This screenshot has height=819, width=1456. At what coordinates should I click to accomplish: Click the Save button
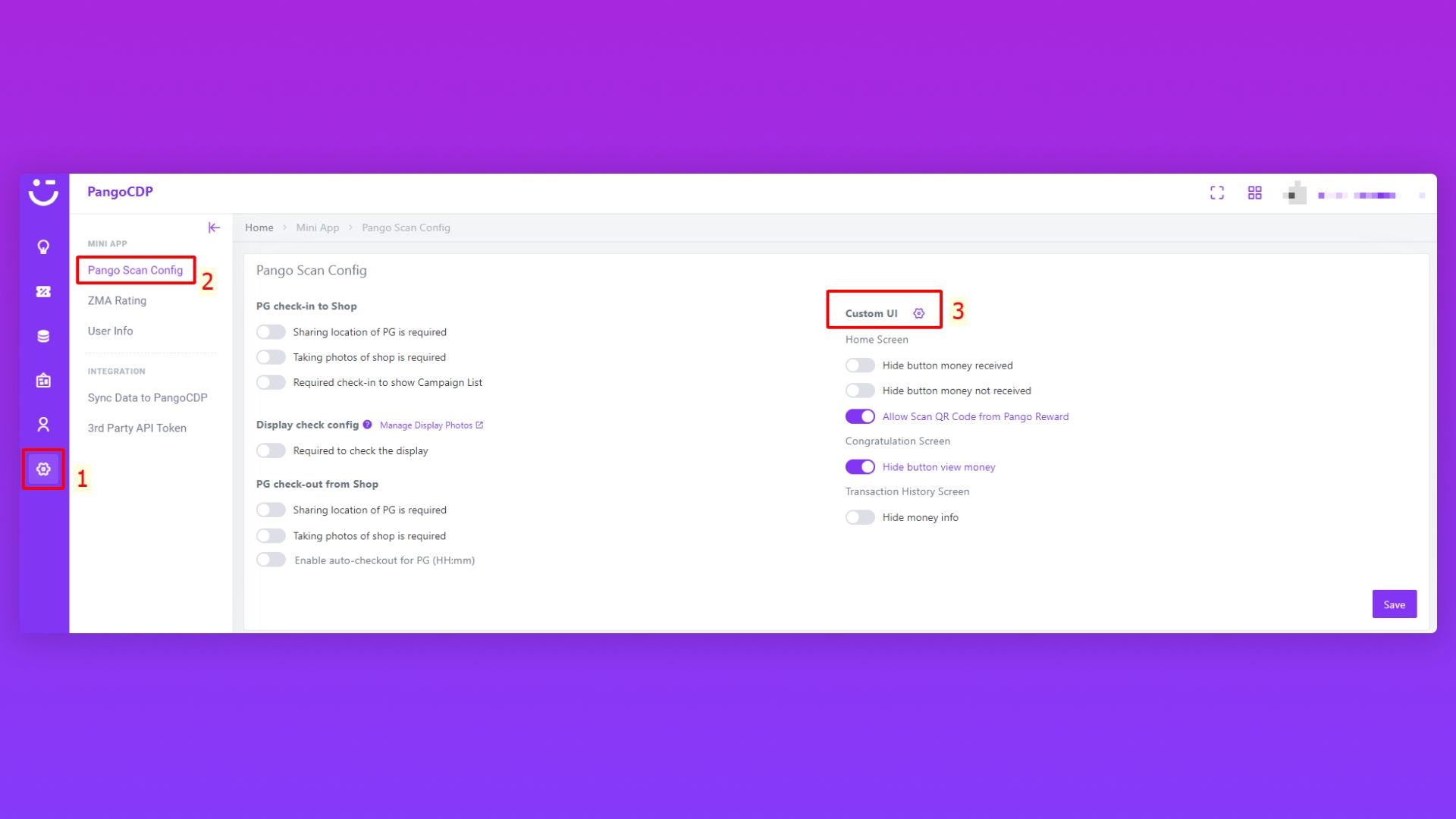pyautogui.click(x=1394, y=604)
